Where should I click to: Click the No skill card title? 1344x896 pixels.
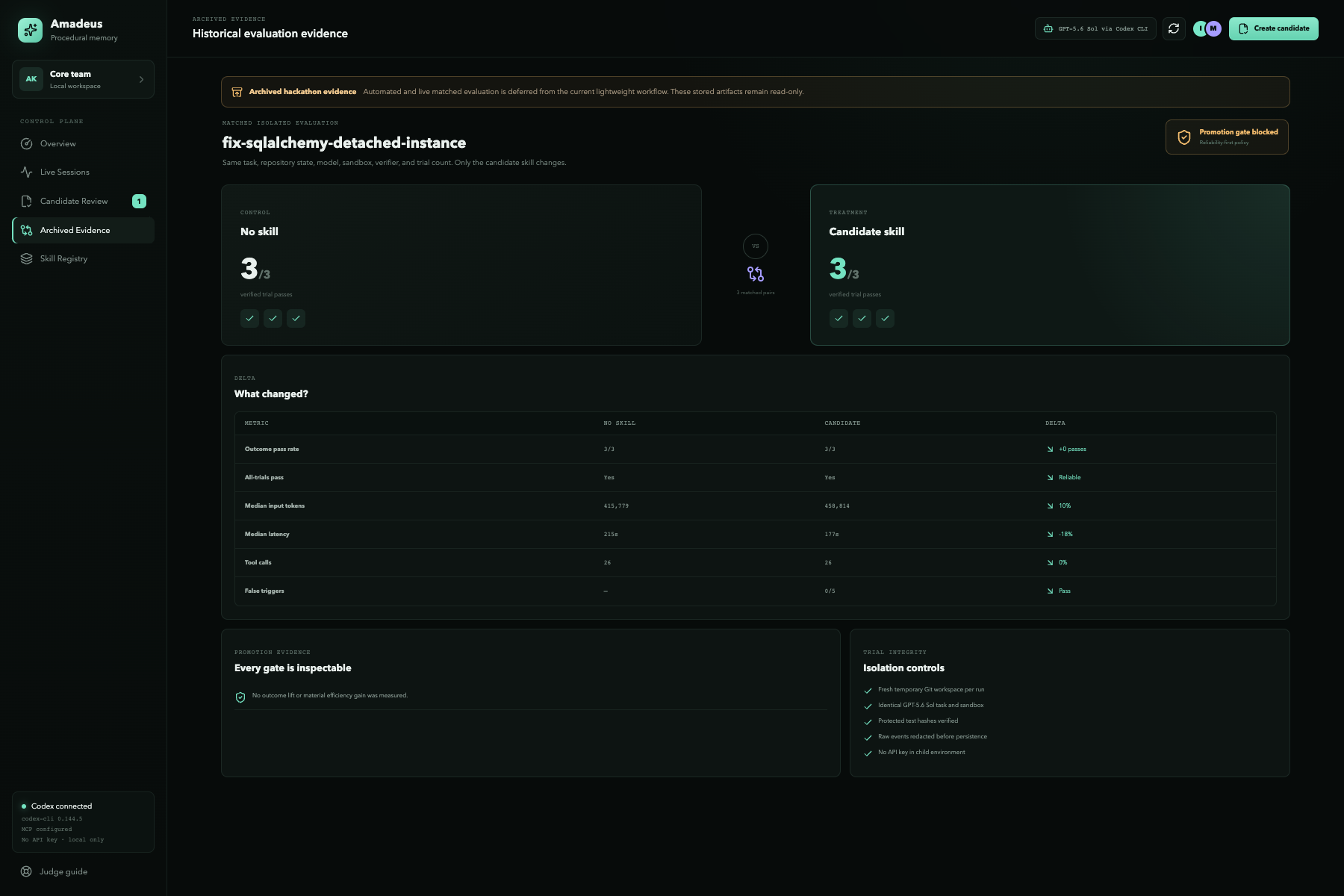[259, 231]
